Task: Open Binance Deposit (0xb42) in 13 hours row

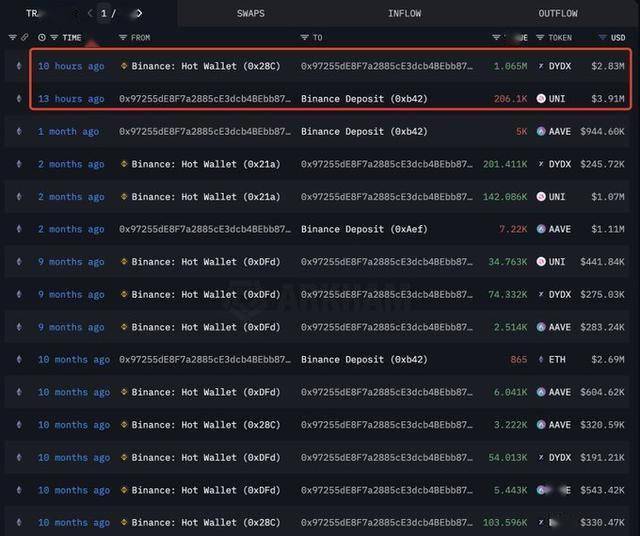Action: (364, 99)
